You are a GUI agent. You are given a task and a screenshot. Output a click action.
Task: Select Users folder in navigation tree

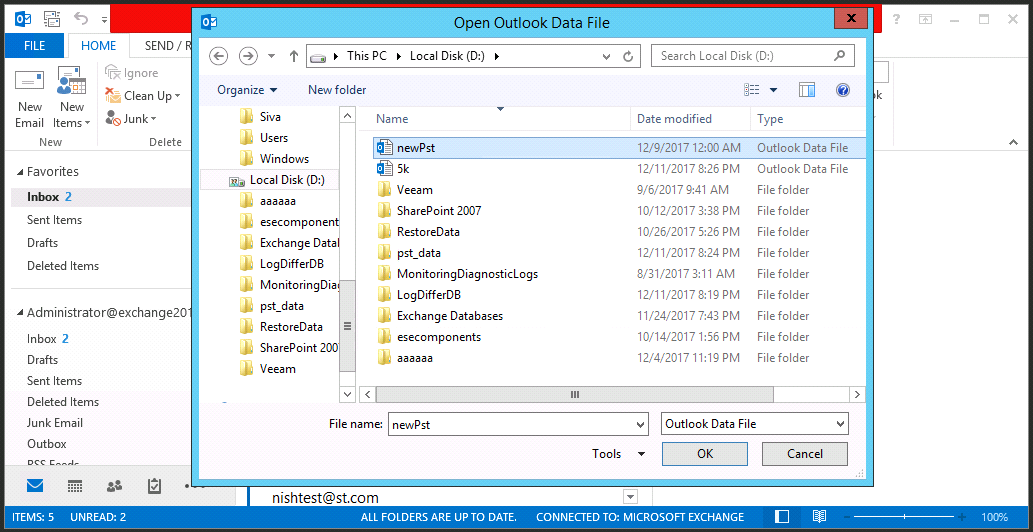pos(273,138)
